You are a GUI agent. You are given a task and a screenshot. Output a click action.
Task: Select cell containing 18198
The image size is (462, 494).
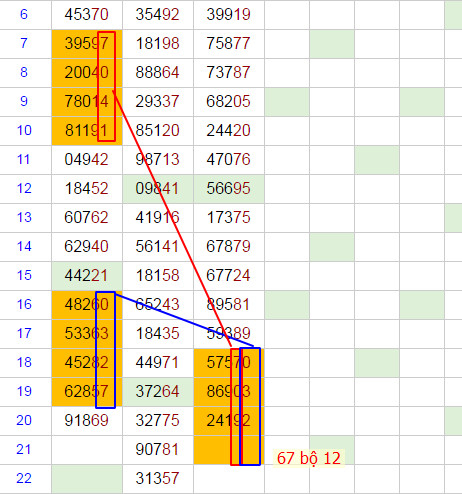158,44
